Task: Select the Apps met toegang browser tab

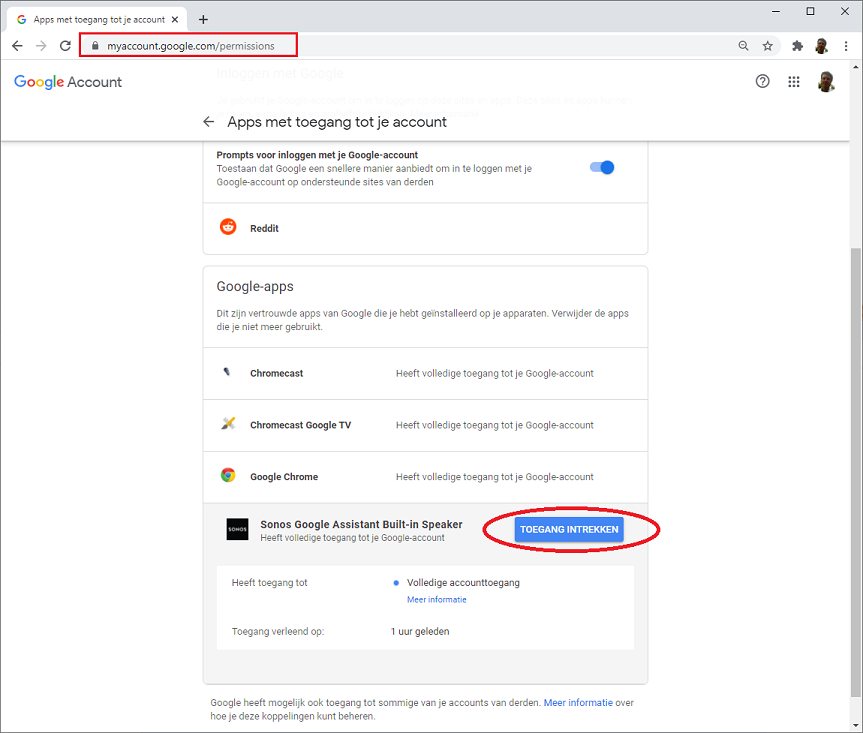Action: [x=97, y=19]
